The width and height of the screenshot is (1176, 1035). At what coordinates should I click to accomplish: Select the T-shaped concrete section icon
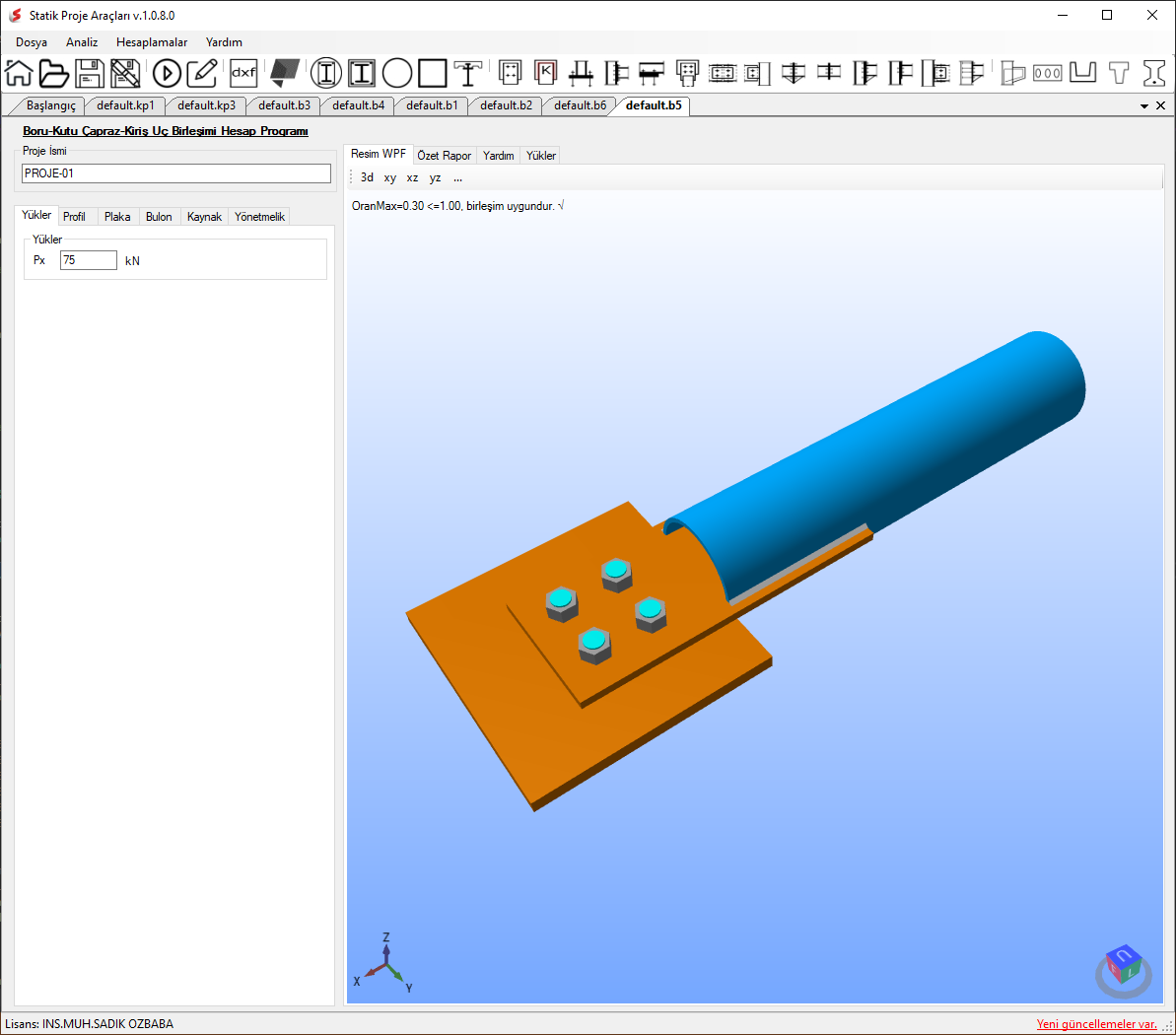1119,73
